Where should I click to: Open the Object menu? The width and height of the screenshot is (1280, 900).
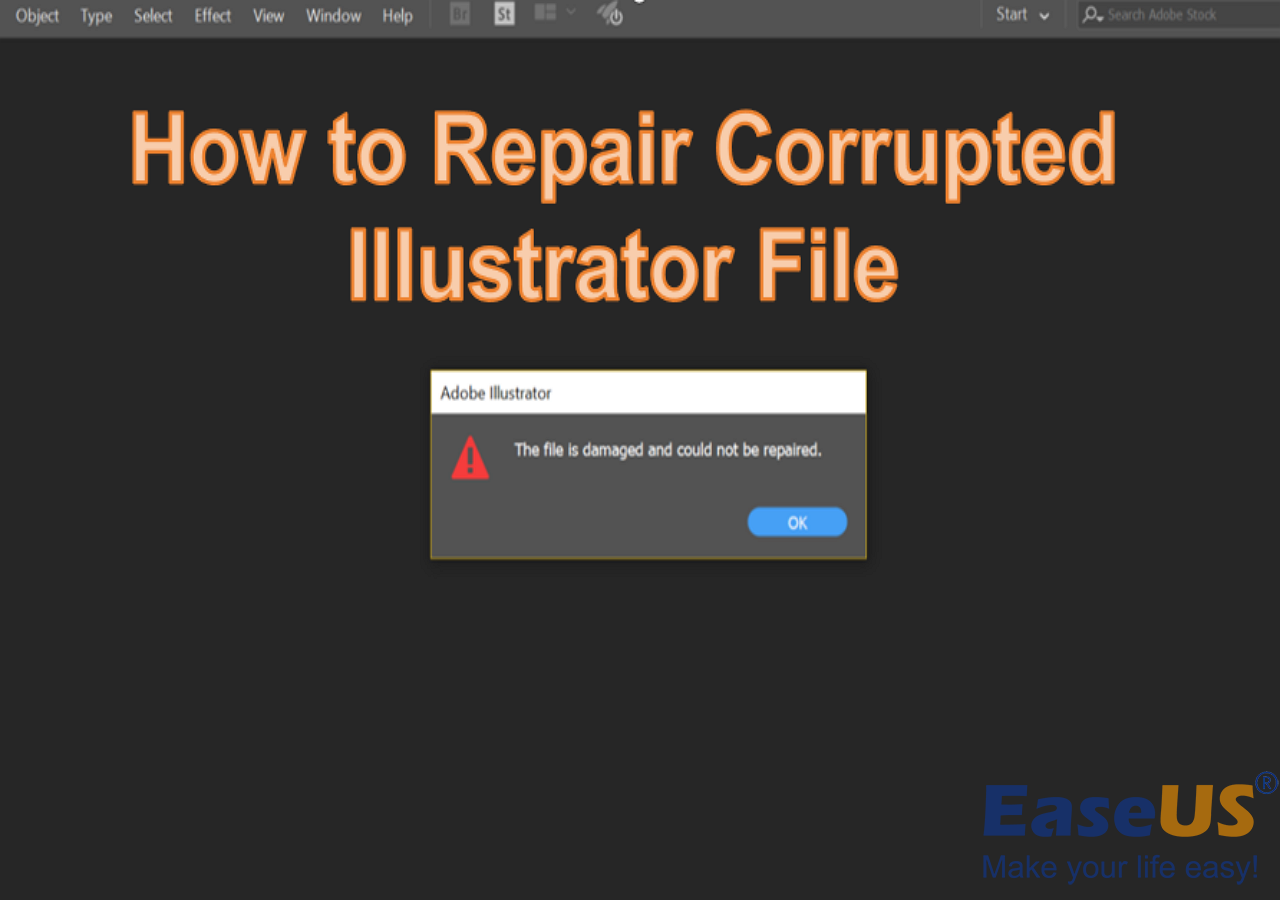36,15
